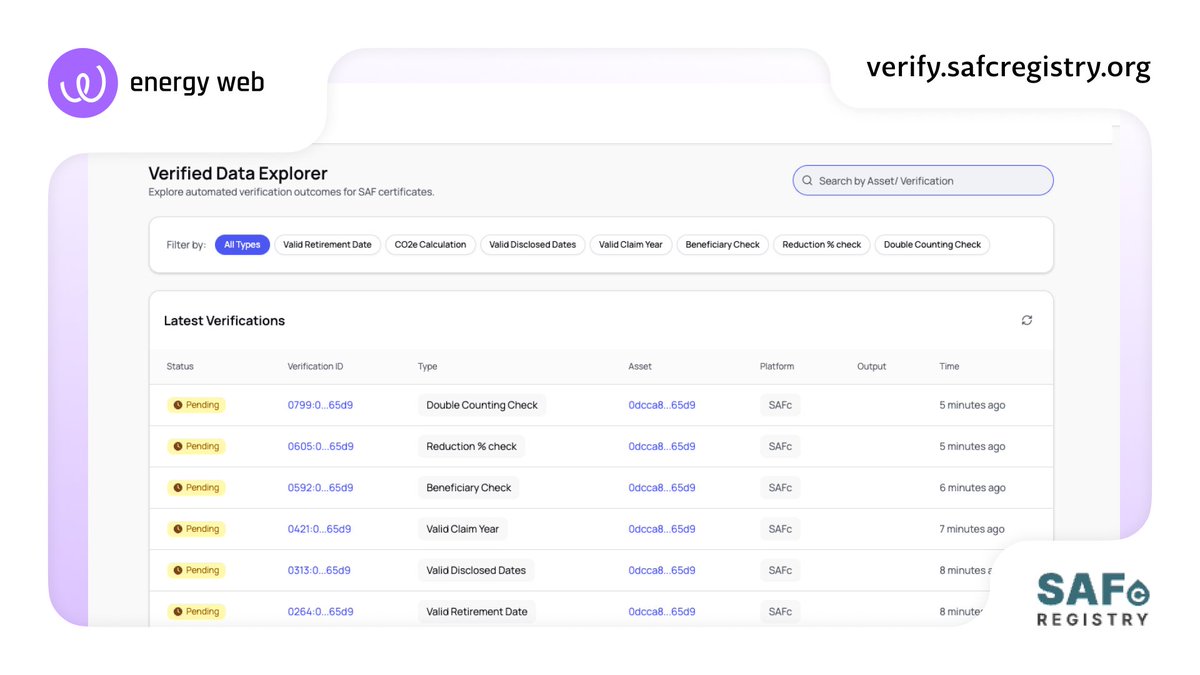This screenshot has width=1200, height=675.
Task: Filter by Valid Retirement Date
Action: [x=327, y=244]
